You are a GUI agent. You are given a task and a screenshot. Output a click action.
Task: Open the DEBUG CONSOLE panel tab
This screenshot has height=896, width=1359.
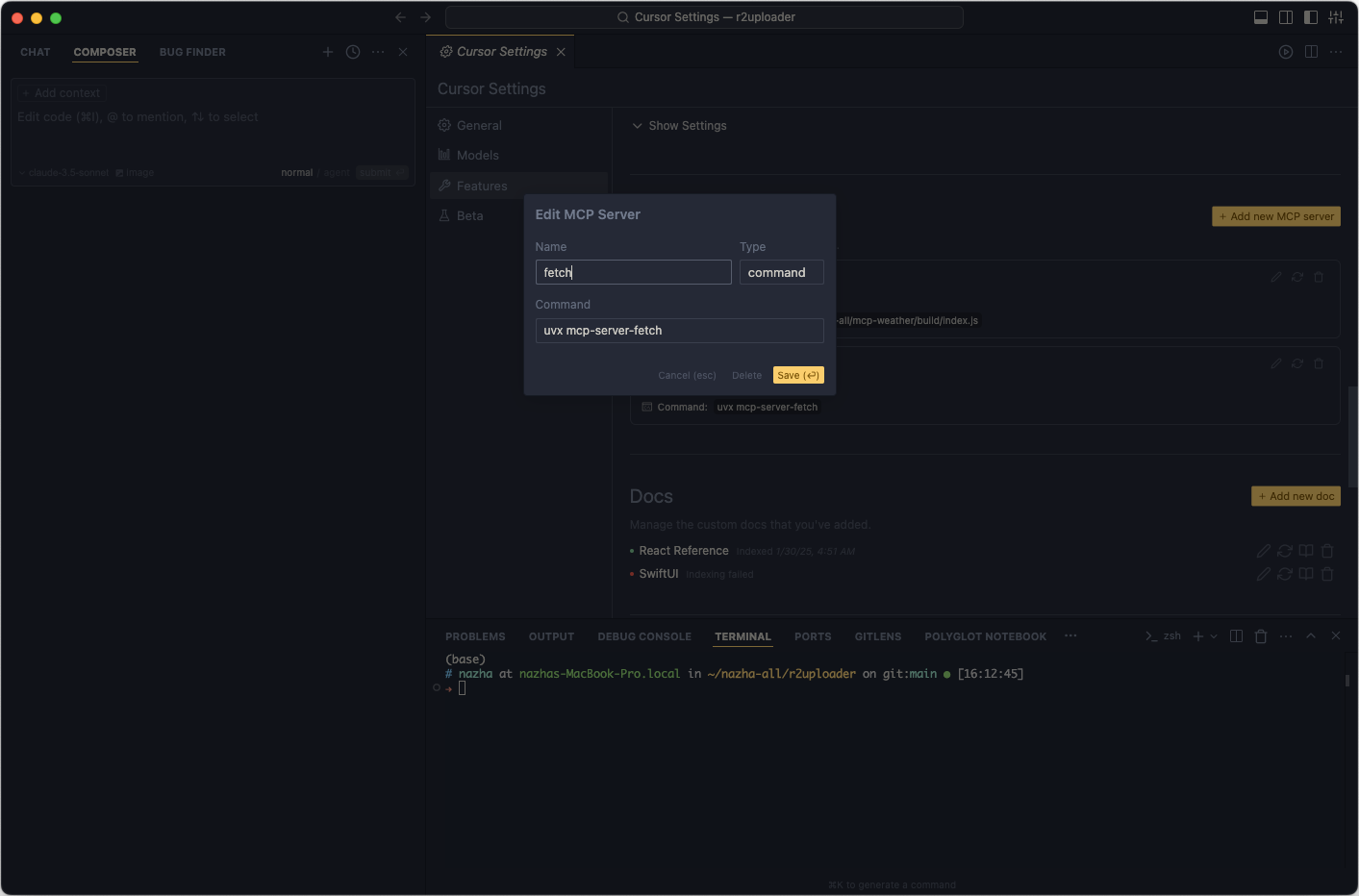(x=644, y=636)
